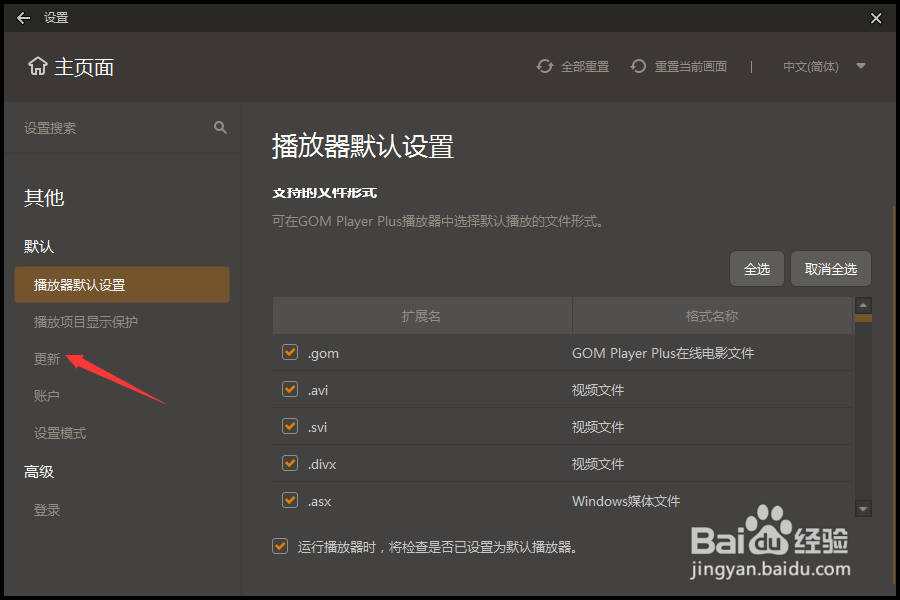This screenshot has width=900, height=600.
Task: Click the 取消全选 deselect all button
Action: pos(831,268)
